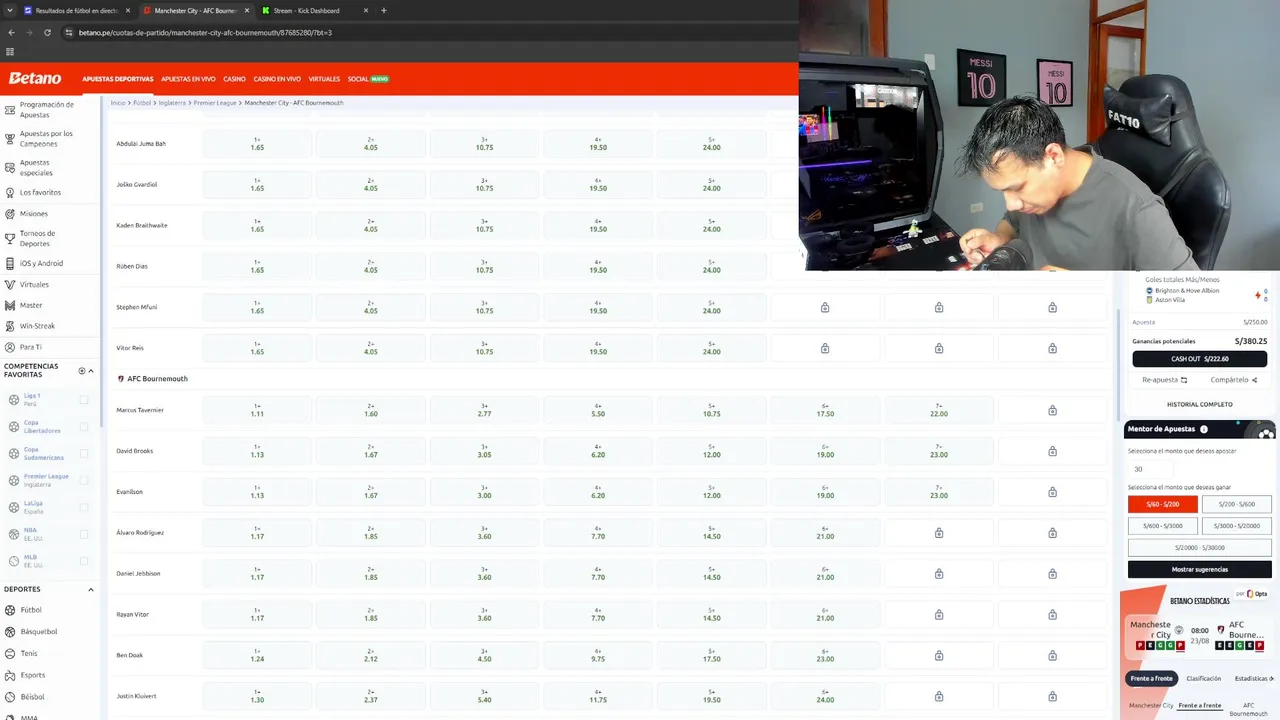This screenshot has height=720, width=1280.
Task: Click the Mentor de Apuestas info icon
Action: coord(1204,429)
